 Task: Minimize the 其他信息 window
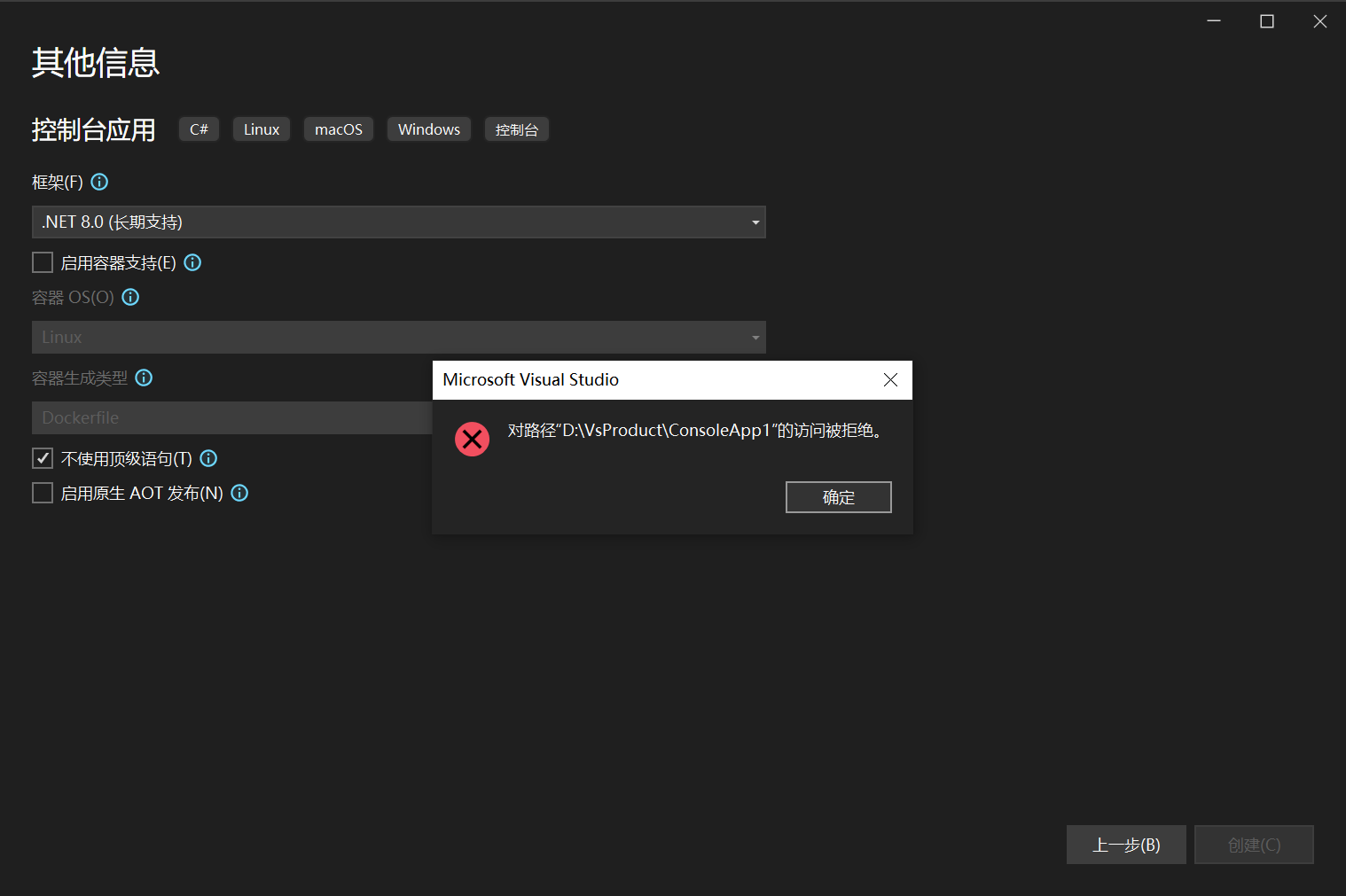[1214, 21]
